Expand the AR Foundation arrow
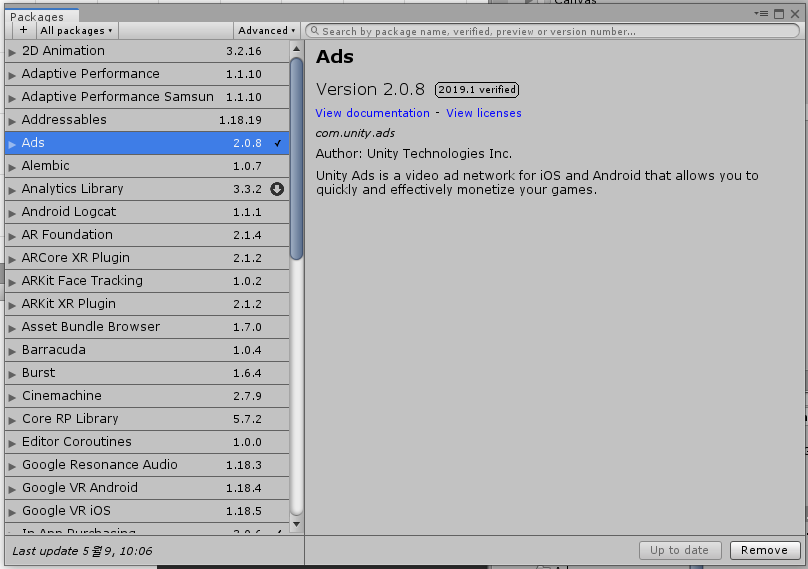This screenshot has width=808, height=569. (x=12, y=236)
